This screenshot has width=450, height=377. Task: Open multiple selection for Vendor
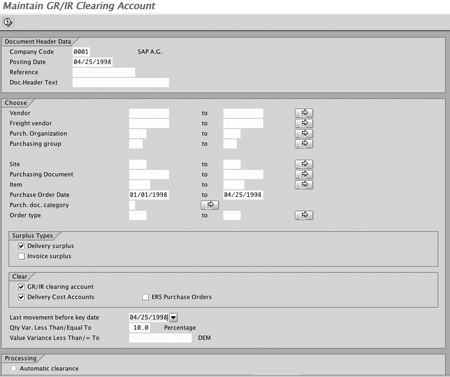point(304,113)
